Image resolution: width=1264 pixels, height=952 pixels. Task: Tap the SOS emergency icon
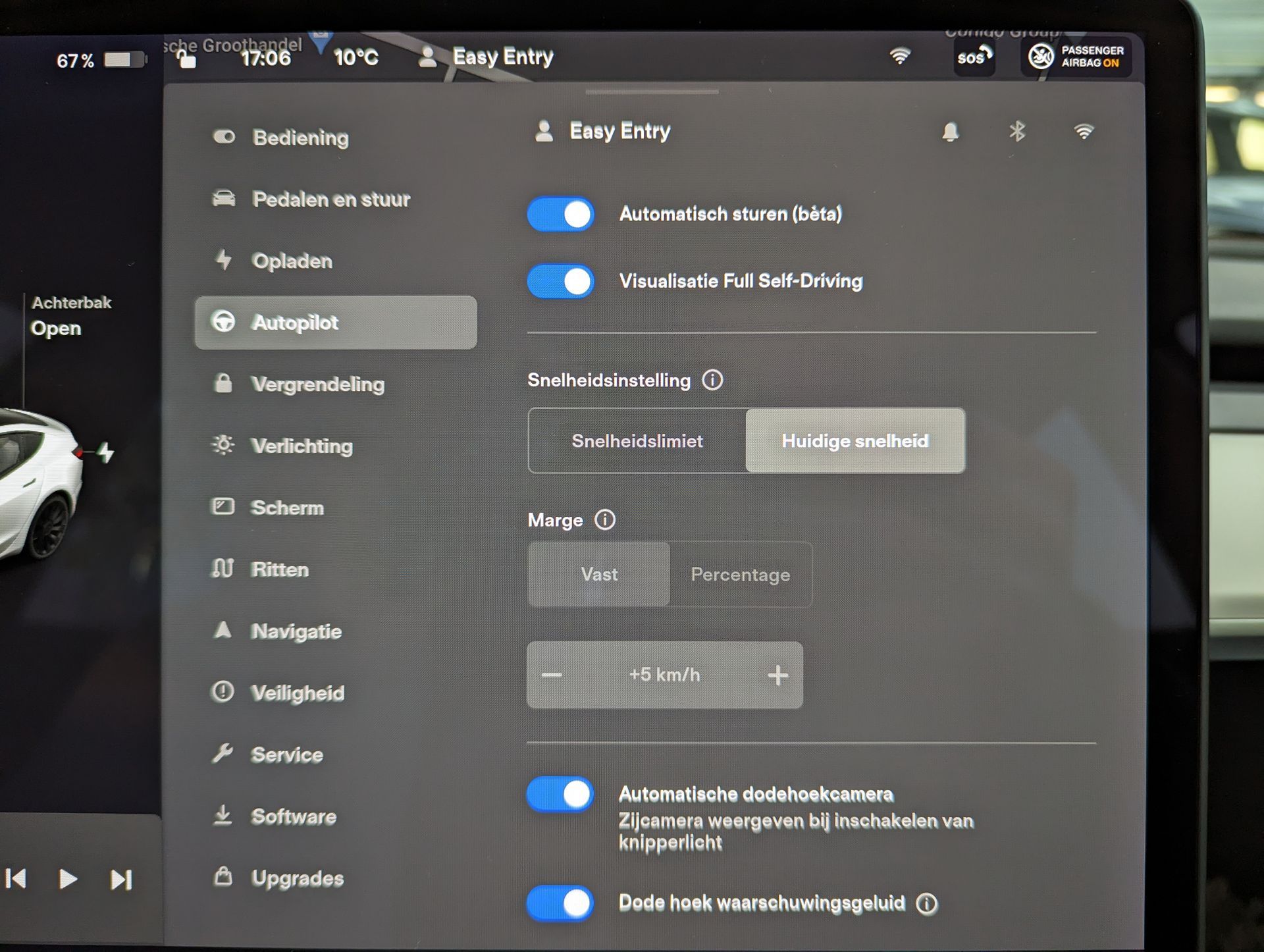(x=974, y=57)
